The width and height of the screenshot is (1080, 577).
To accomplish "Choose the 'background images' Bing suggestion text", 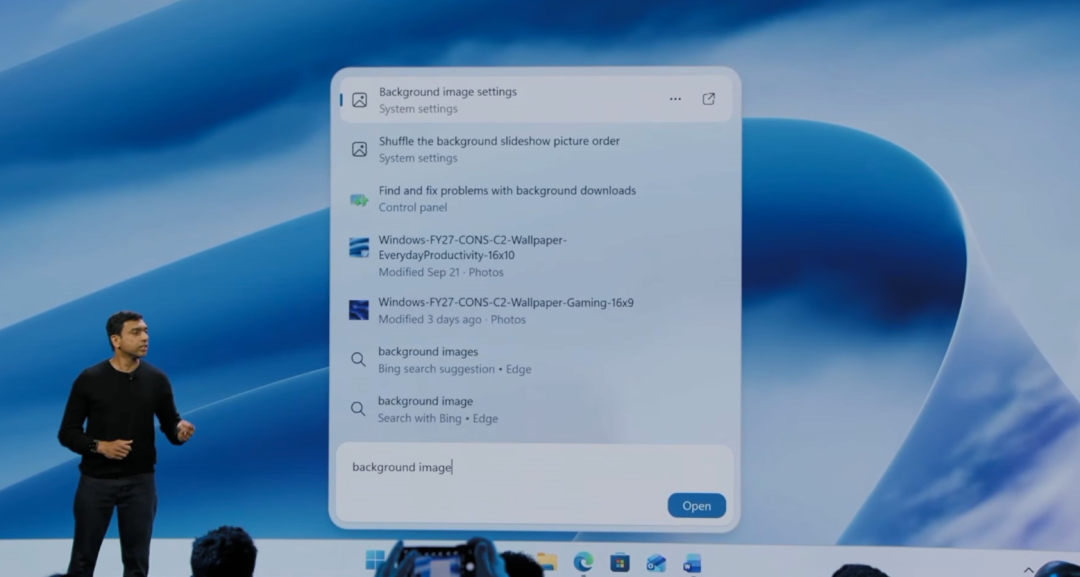I will pos(428,352).
